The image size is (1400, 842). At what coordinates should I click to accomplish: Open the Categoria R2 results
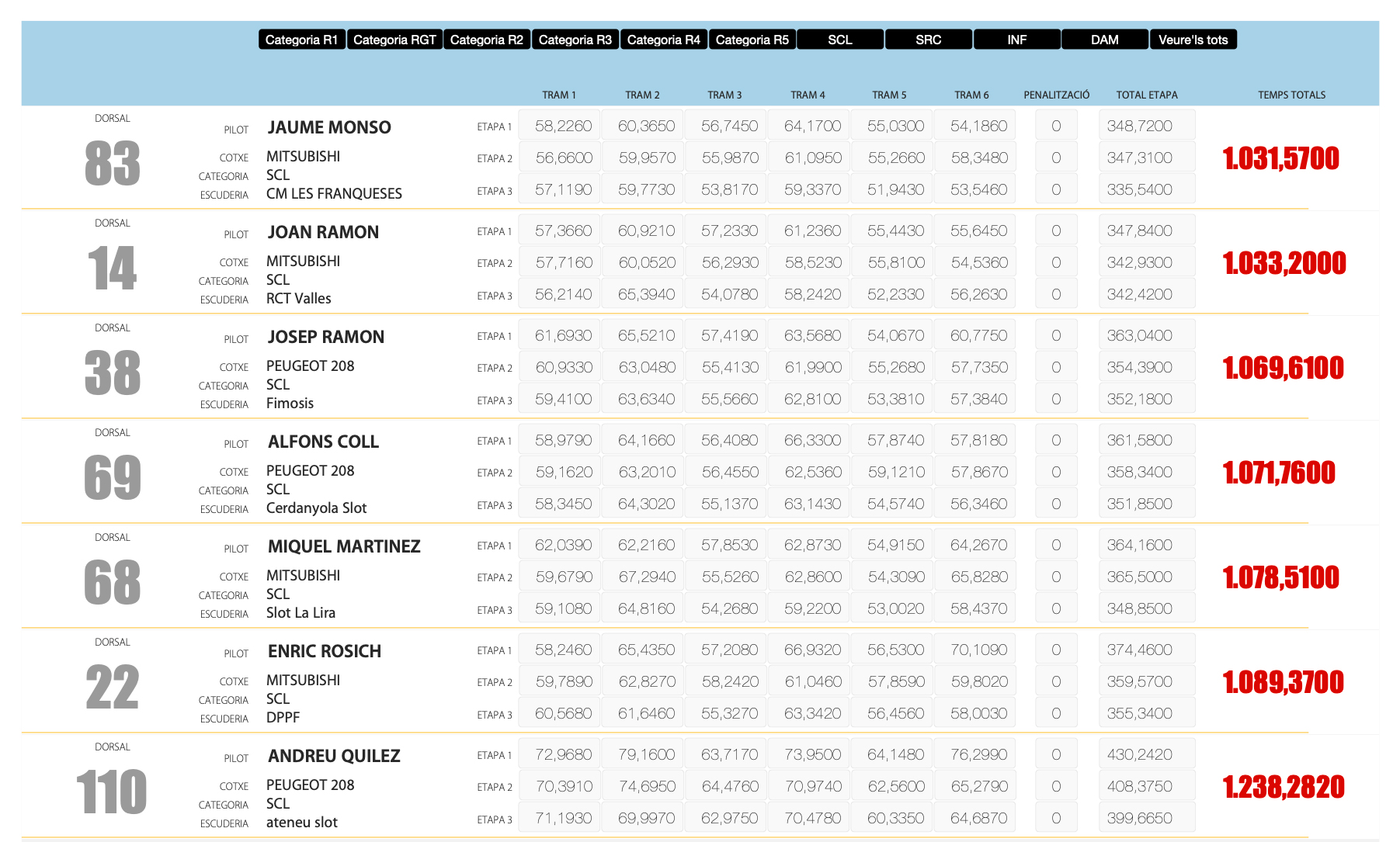(487, 40)
